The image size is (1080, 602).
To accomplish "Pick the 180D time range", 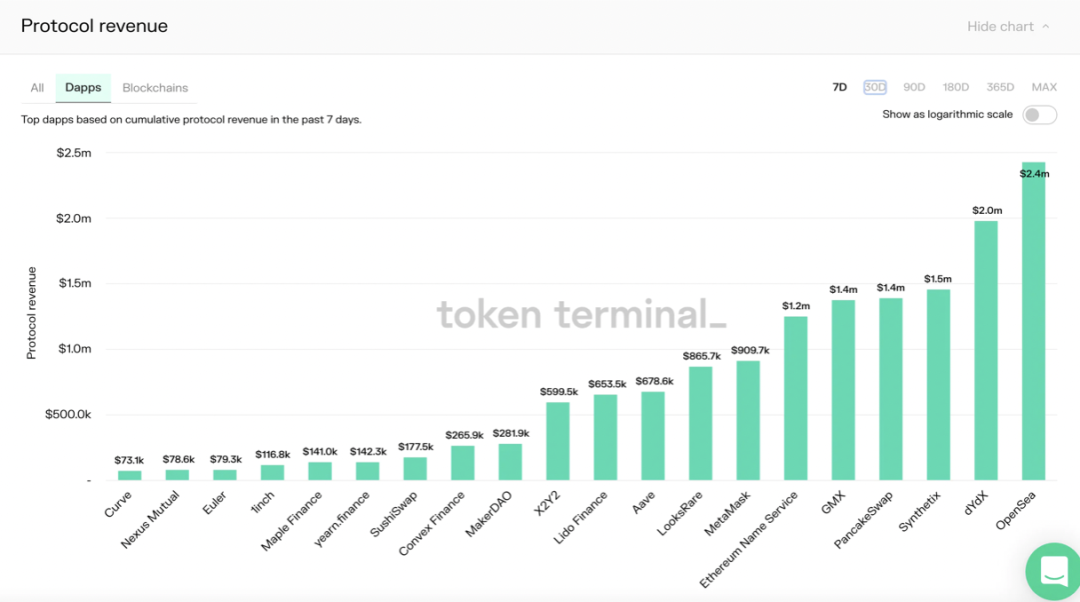I will click(x=955, y=87).
